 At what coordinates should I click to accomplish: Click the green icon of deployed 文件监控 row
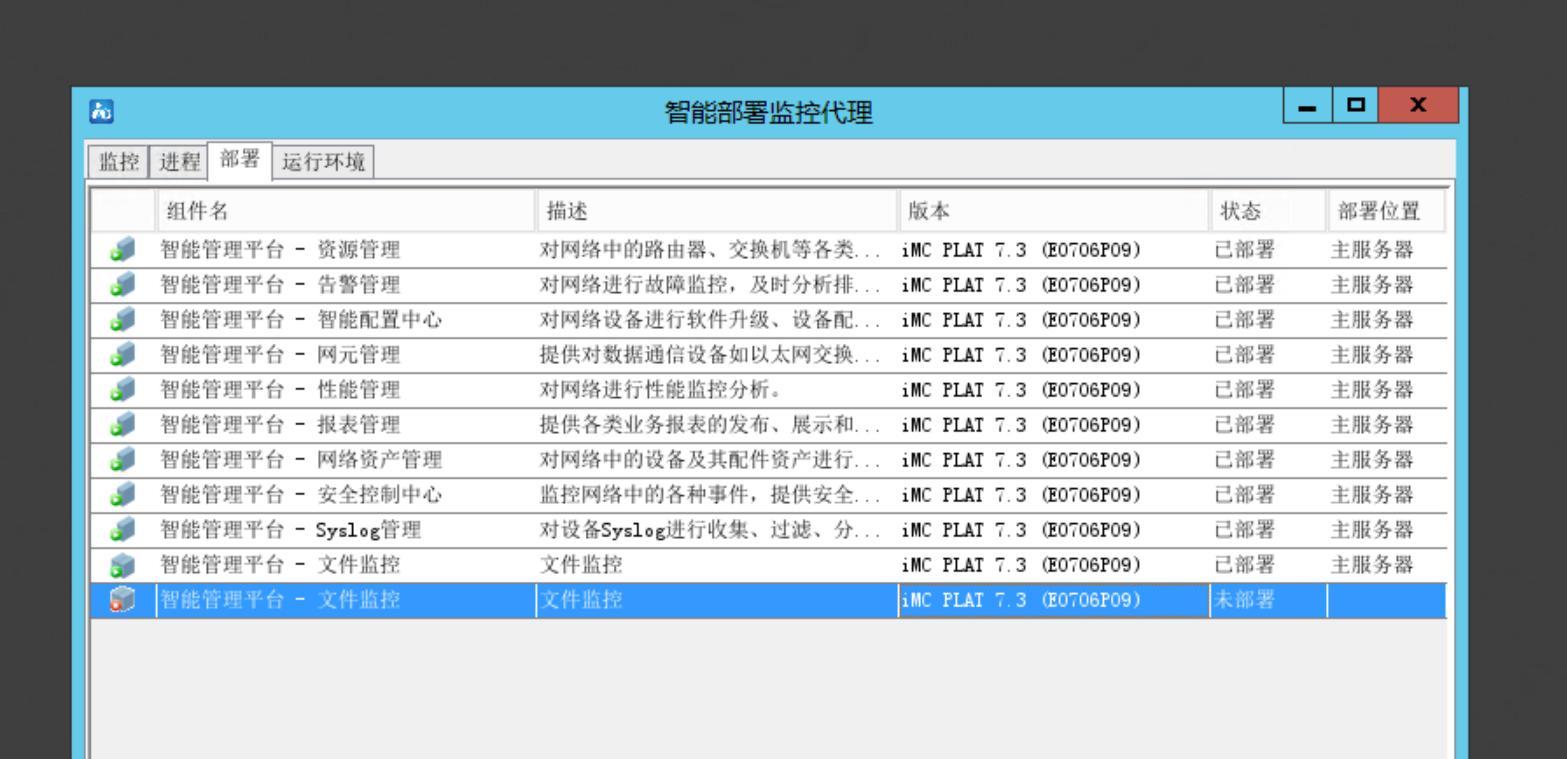tap(122, 565)
